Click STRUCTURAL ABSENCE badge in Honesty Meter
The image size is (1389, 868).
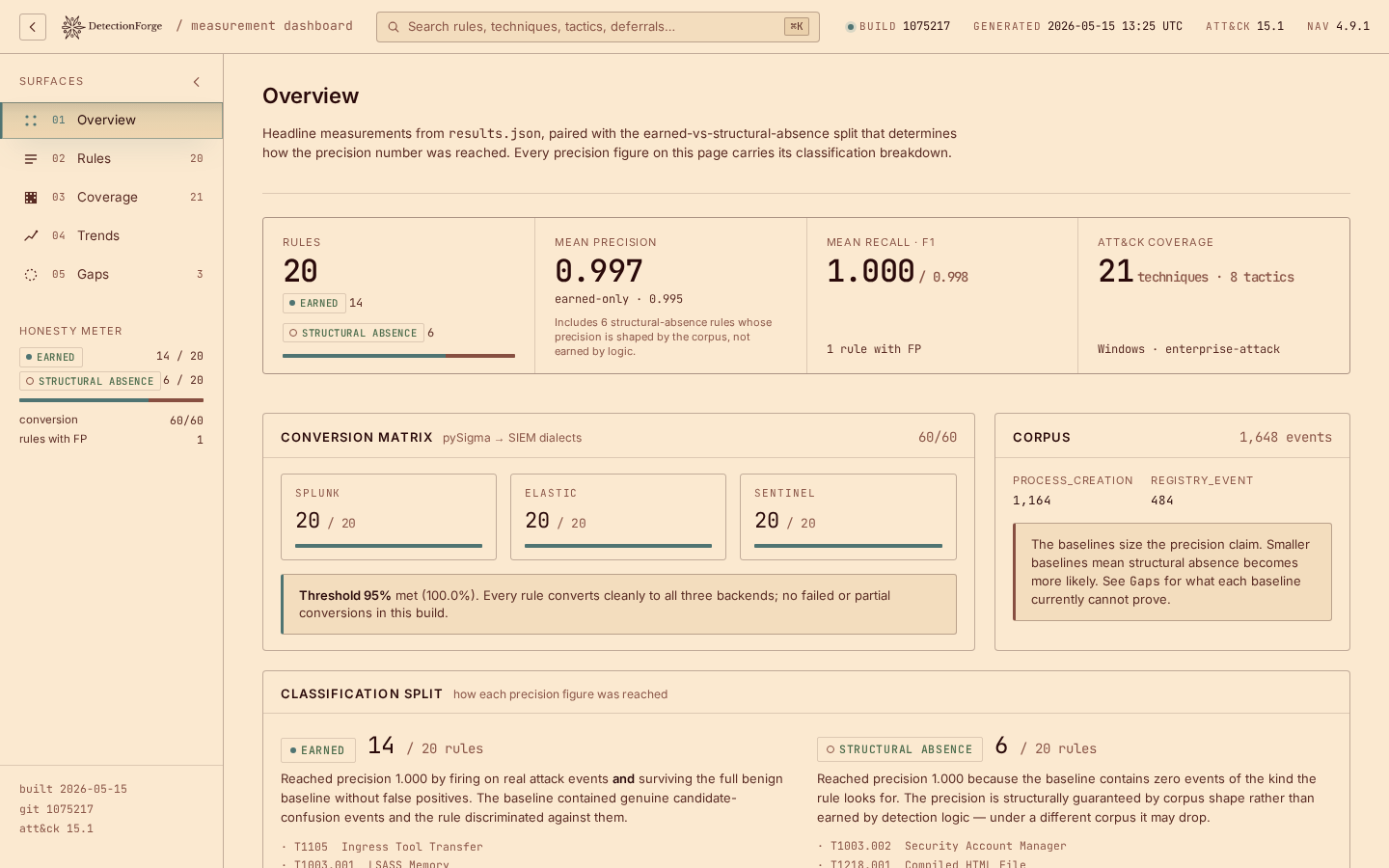90,381
